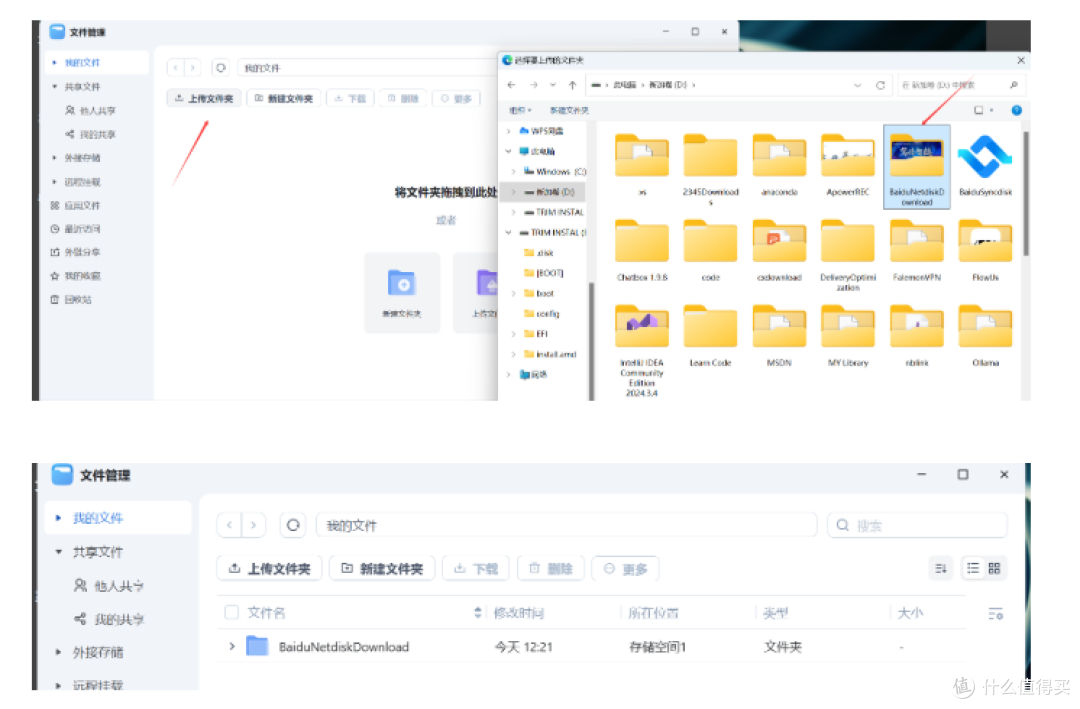This screenshot has width=1080, height=709.
Task: Go back in the lower File Manager window
Action: (229, 525)
